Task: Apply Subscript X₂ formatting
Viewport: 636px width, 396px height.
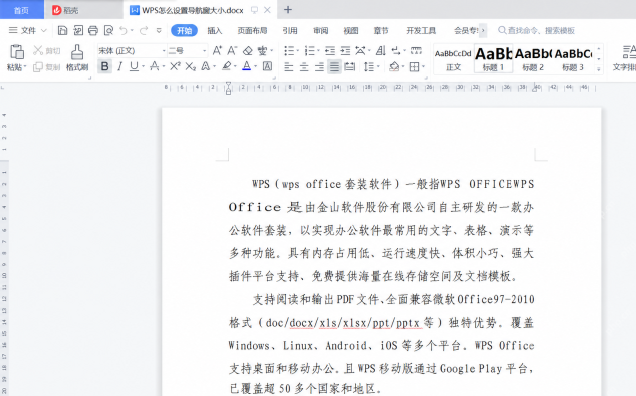Action: pos(191,66)
